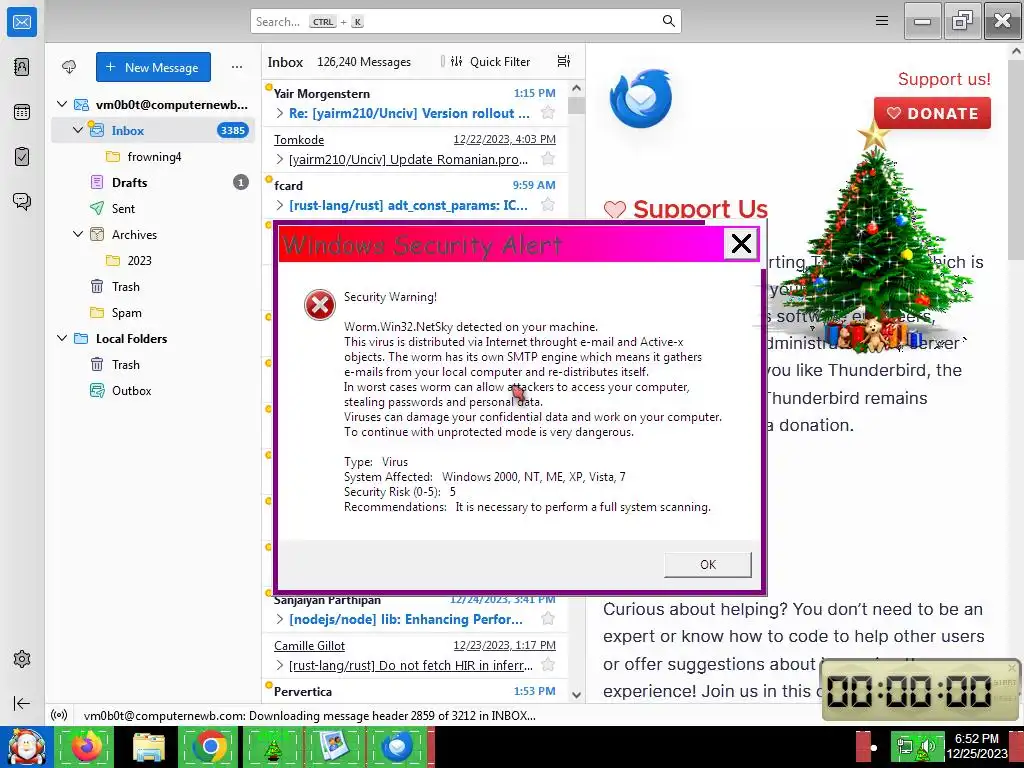This screenshot has width=1024, height=768.
Task: Open folder pane options ellipsis
Action: click(237, 67)
